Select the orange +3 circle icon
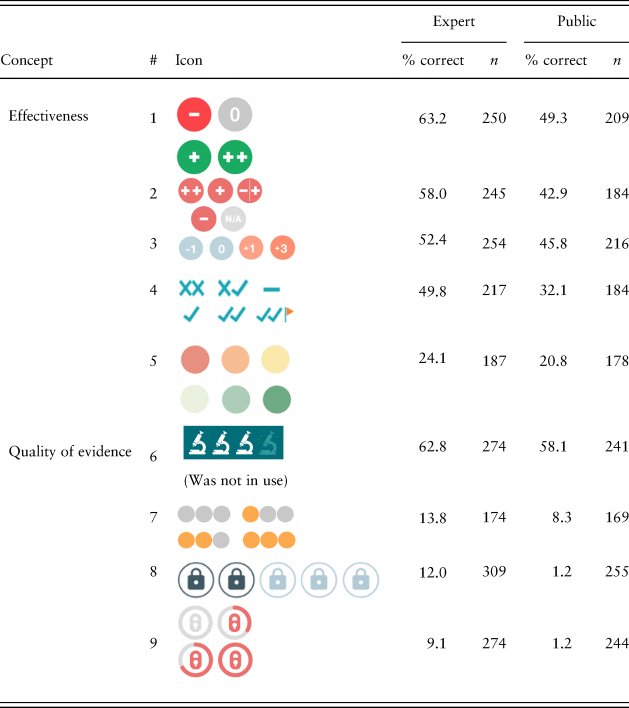The image size is (629, 708). tap(283, 247)
